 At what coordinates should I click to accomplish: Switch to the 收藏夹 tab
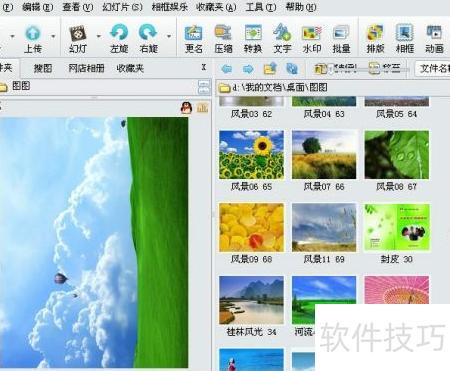tap(130, 68)
